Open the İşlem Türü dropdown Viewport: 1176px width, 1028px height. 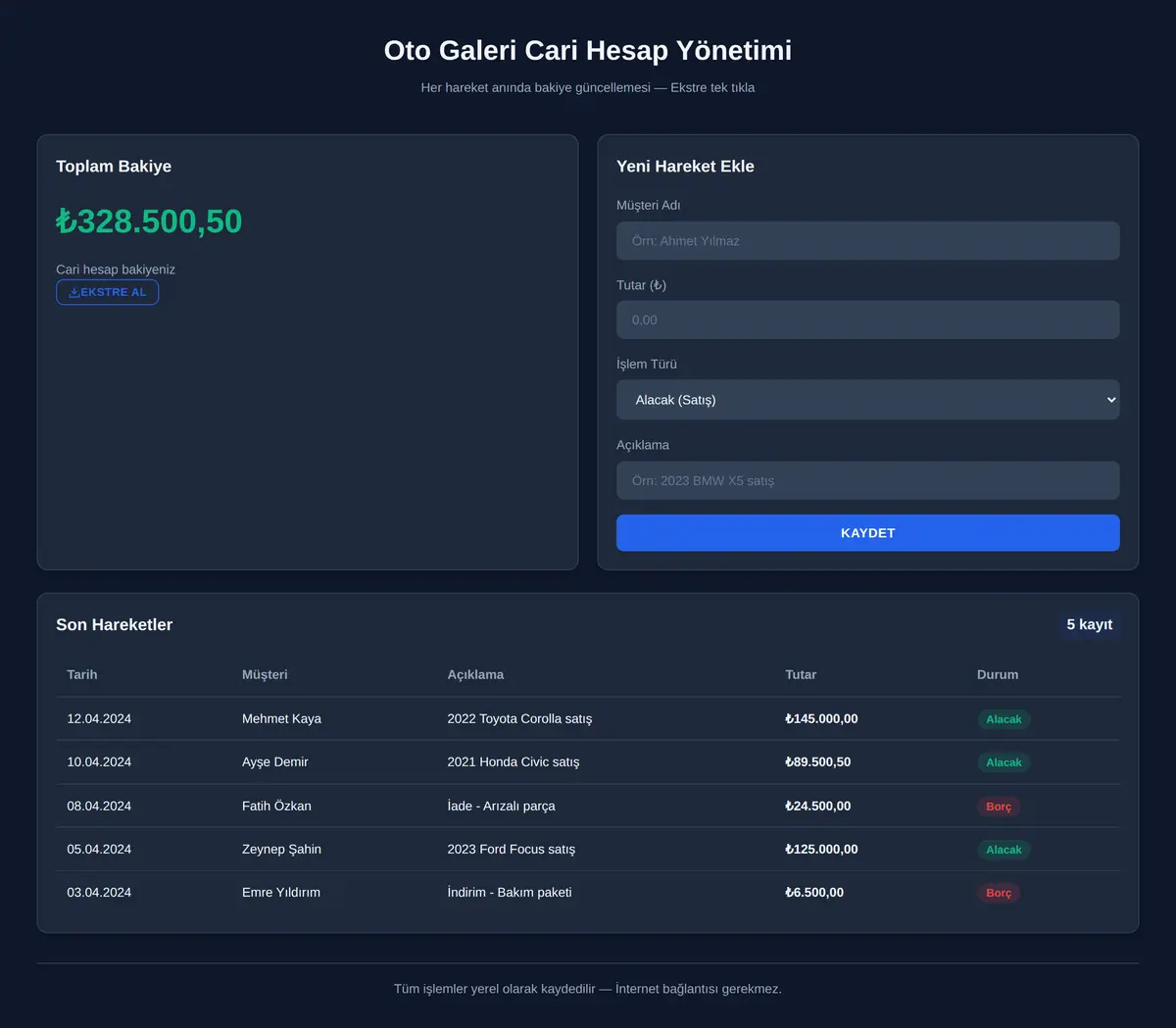(867, 400)
